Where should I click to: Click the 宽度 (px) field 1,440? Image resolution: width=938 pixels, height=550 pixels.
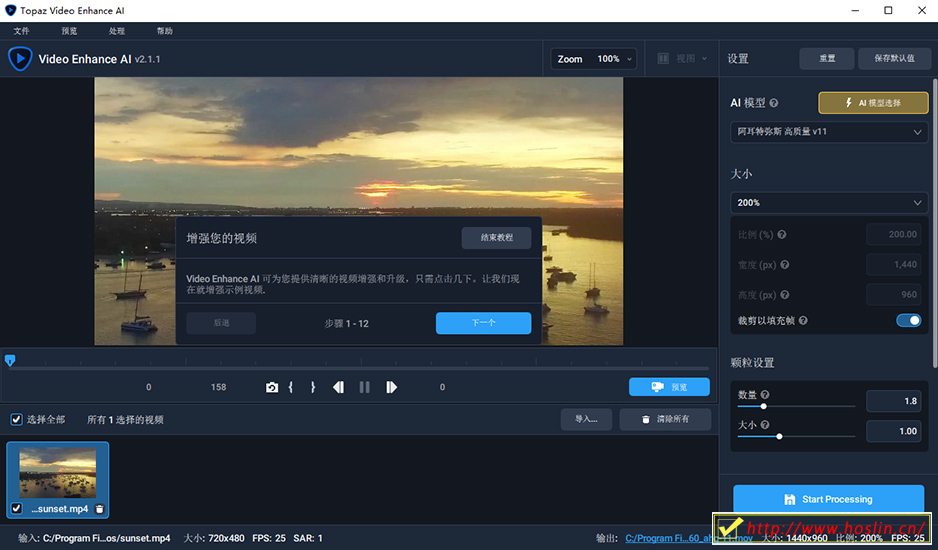[x=894, y=265]
